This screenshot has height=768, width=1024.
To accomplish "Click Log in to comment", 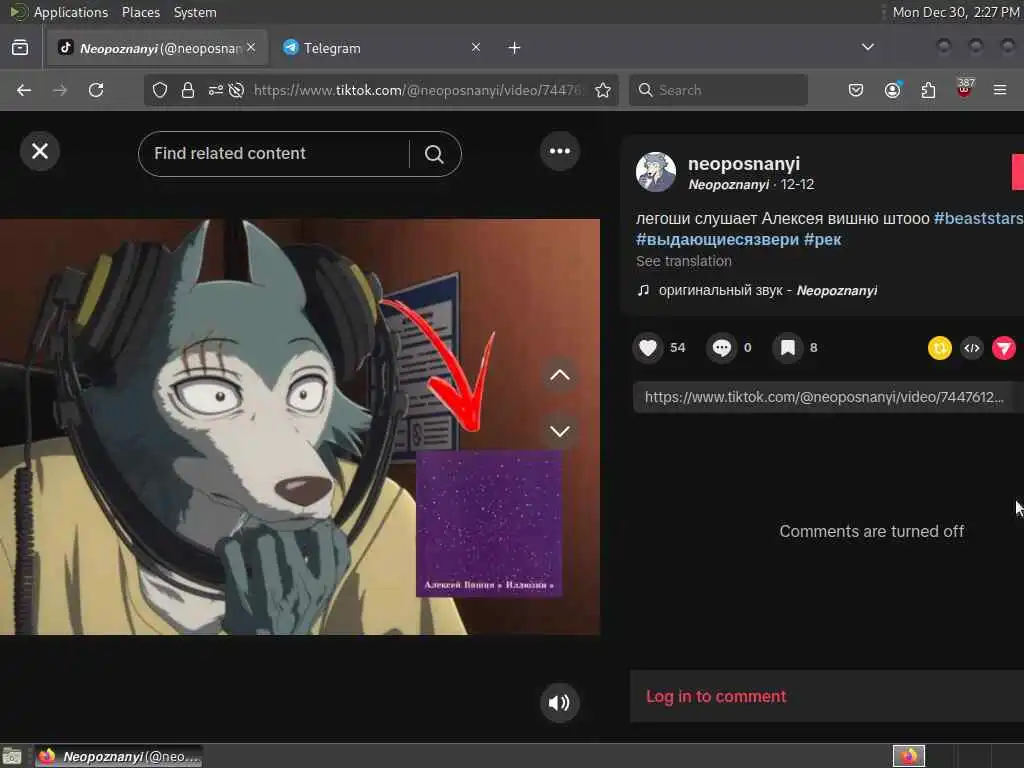I will click(x=716, y=697).
